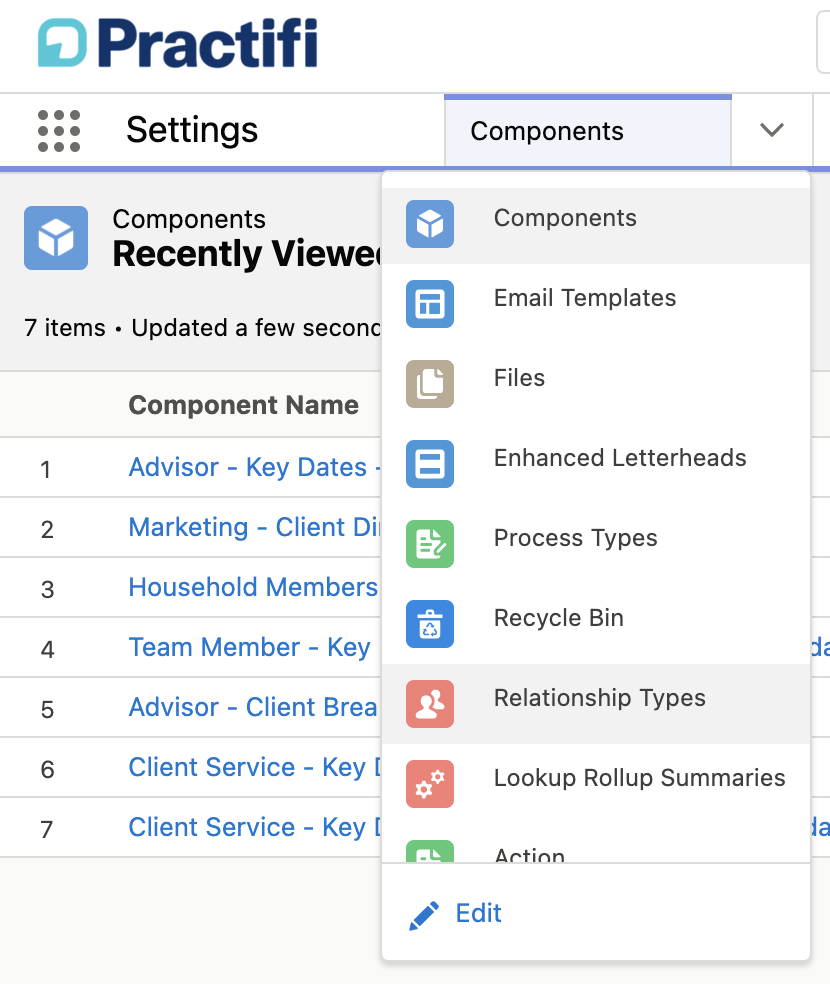This screenshot has height=984, width=830.
Task: Click Edit link at menu bottom
Action: point(478,913)
